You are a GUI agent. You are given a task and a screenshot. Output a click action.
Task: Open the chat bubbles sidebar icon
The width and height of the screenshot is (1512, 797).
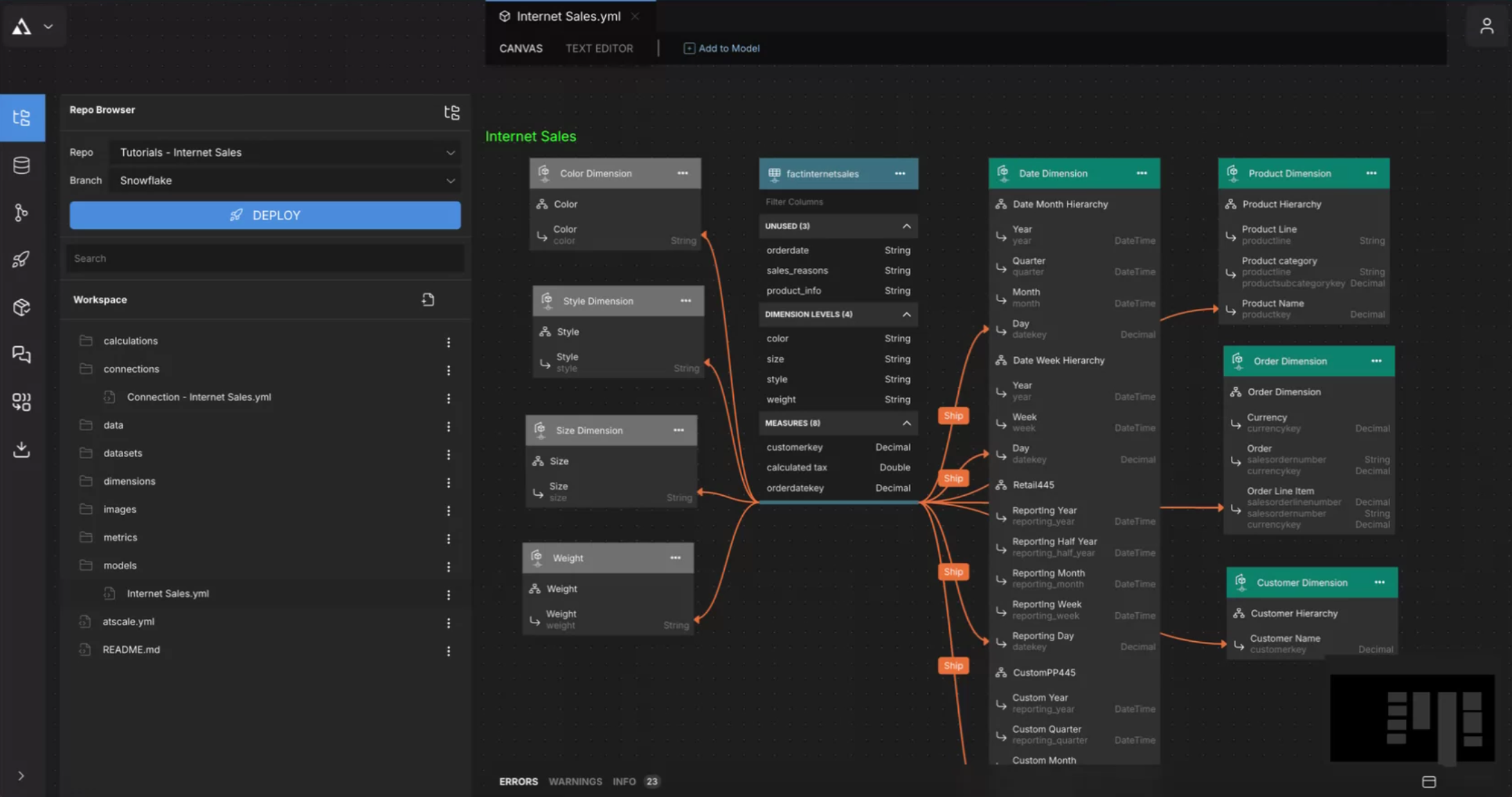click(21, 355)
